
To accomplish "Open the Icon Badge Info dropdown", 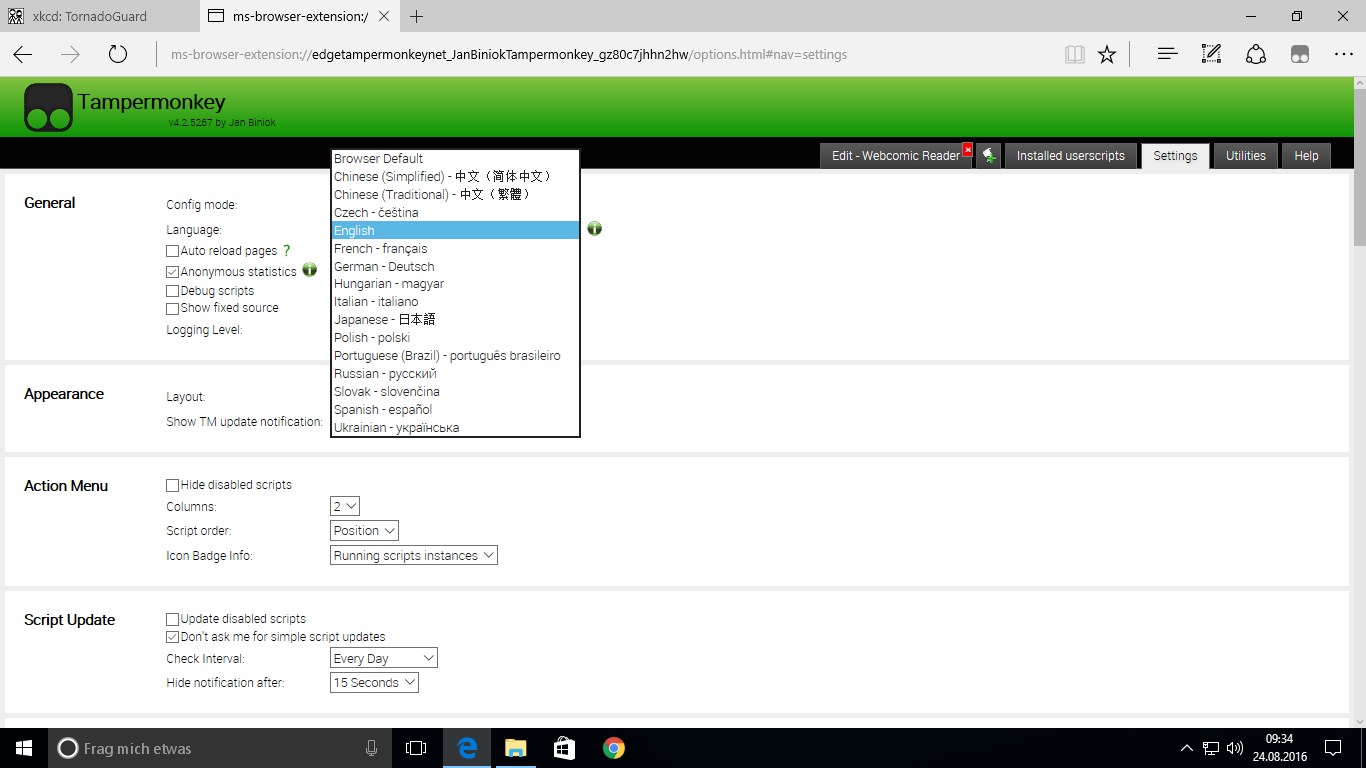I will [x=414, y=555].
